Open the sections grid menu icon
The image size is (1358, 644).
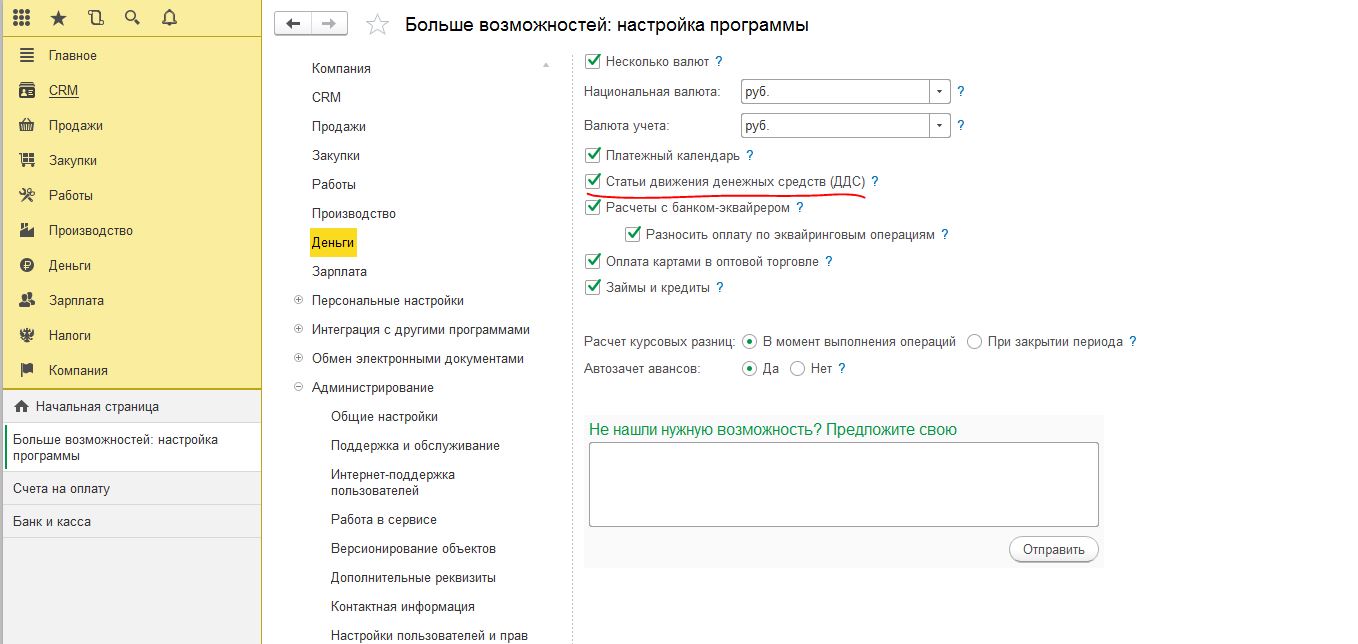[x=21, y=17]
